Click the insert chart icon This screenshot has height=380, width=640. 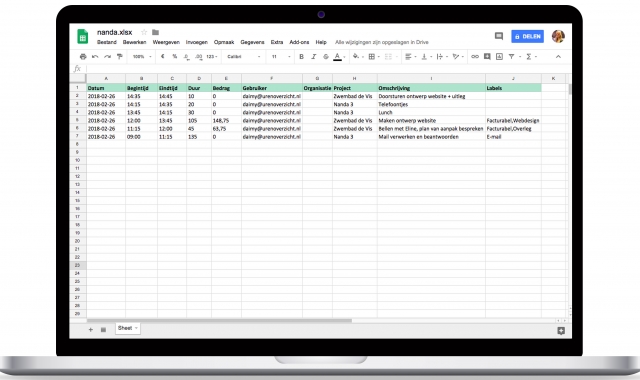(x=499, y=57)
